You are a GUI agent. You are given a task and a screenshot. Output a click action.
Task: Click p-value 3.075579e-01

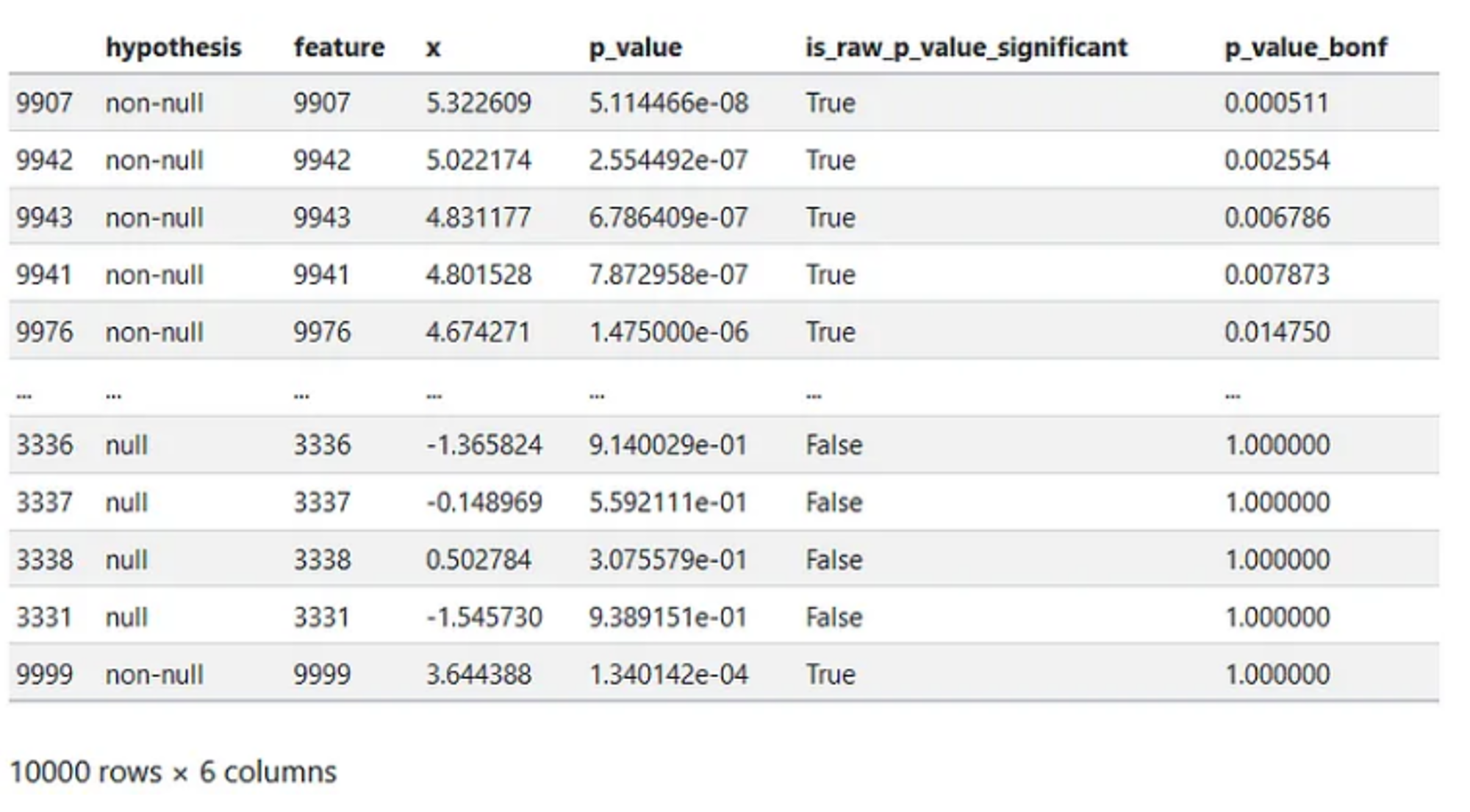pyautogui.click(x=667, y=560)
